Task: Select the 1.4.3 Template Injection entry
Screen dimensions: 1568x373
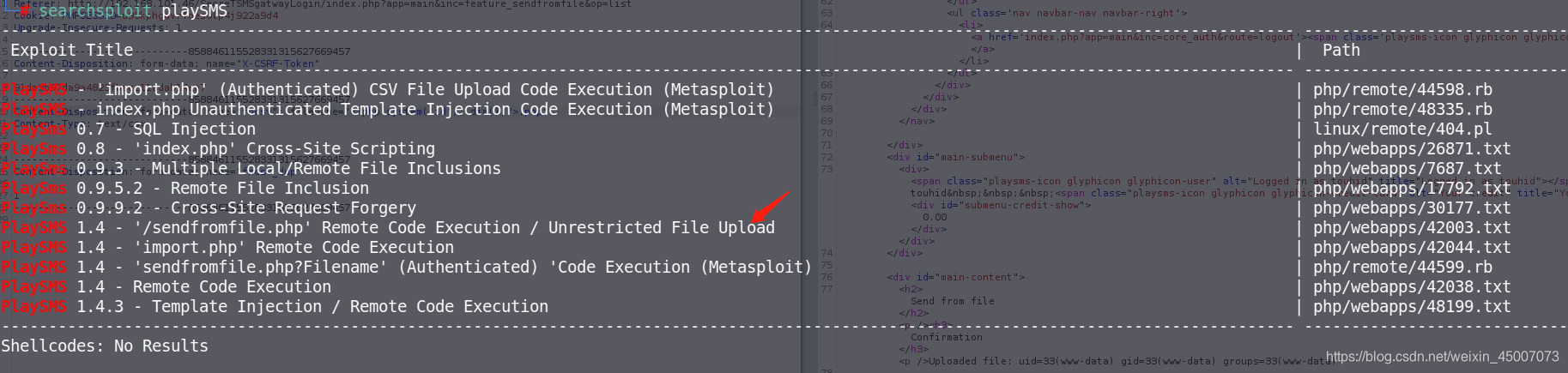Action: [275, 306]
